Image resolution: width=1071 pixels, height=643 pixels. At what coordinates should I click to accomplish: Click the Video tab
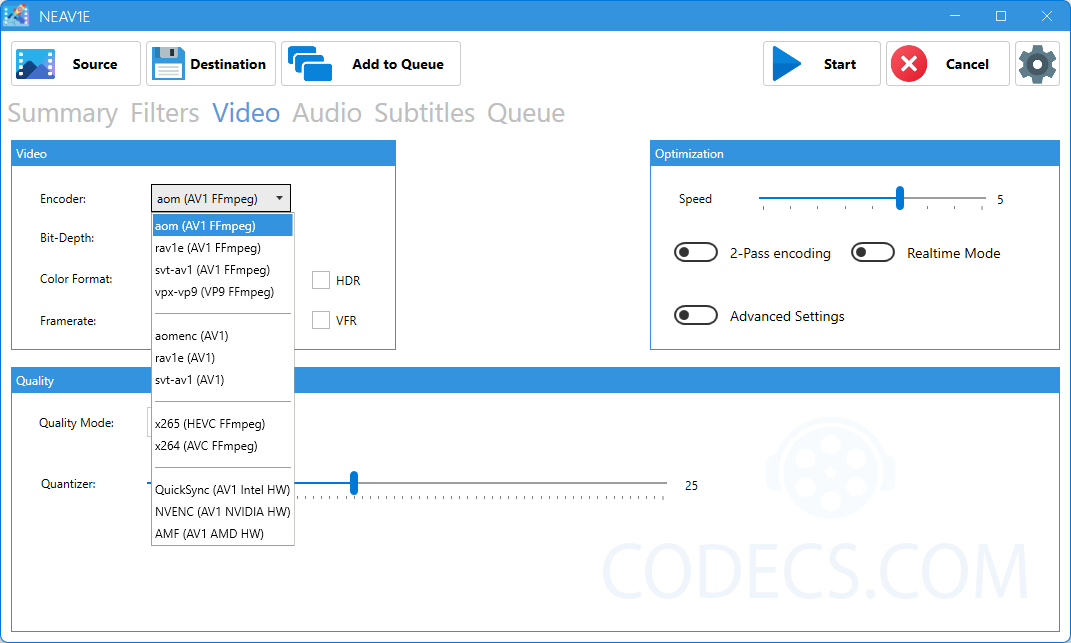click(x=246, y=113)
